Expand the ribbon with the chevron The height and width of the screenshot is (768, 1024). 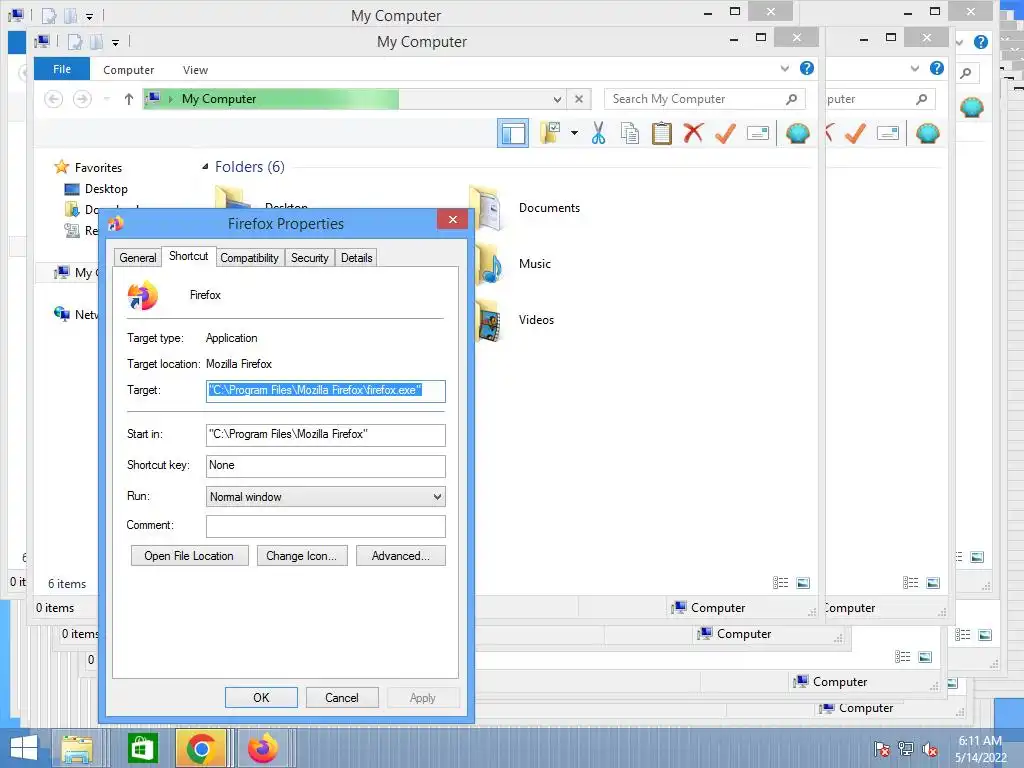(x=784, y=68)
